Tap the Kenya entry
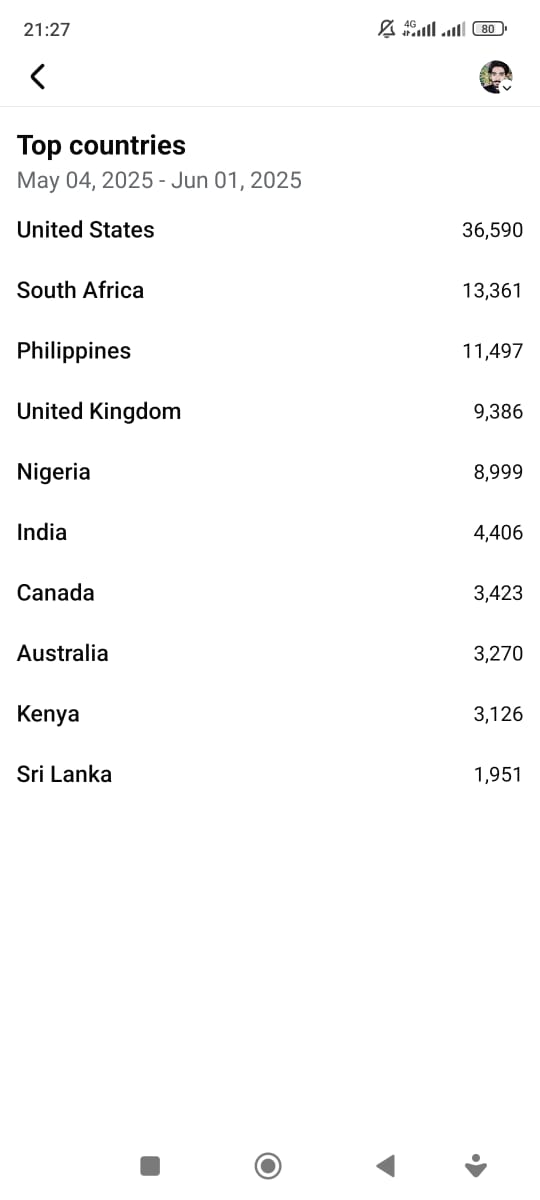 click(270, 714)
